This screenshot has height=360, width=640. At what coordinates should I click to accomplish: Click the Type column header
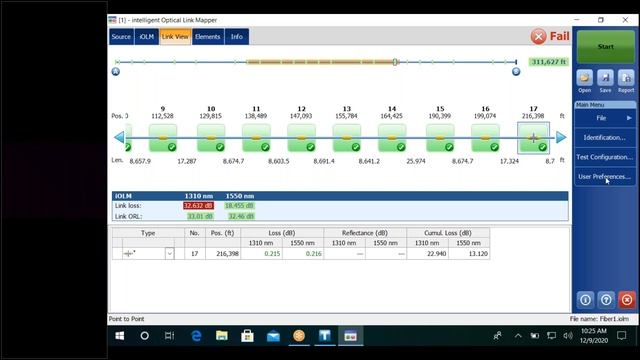148,233
